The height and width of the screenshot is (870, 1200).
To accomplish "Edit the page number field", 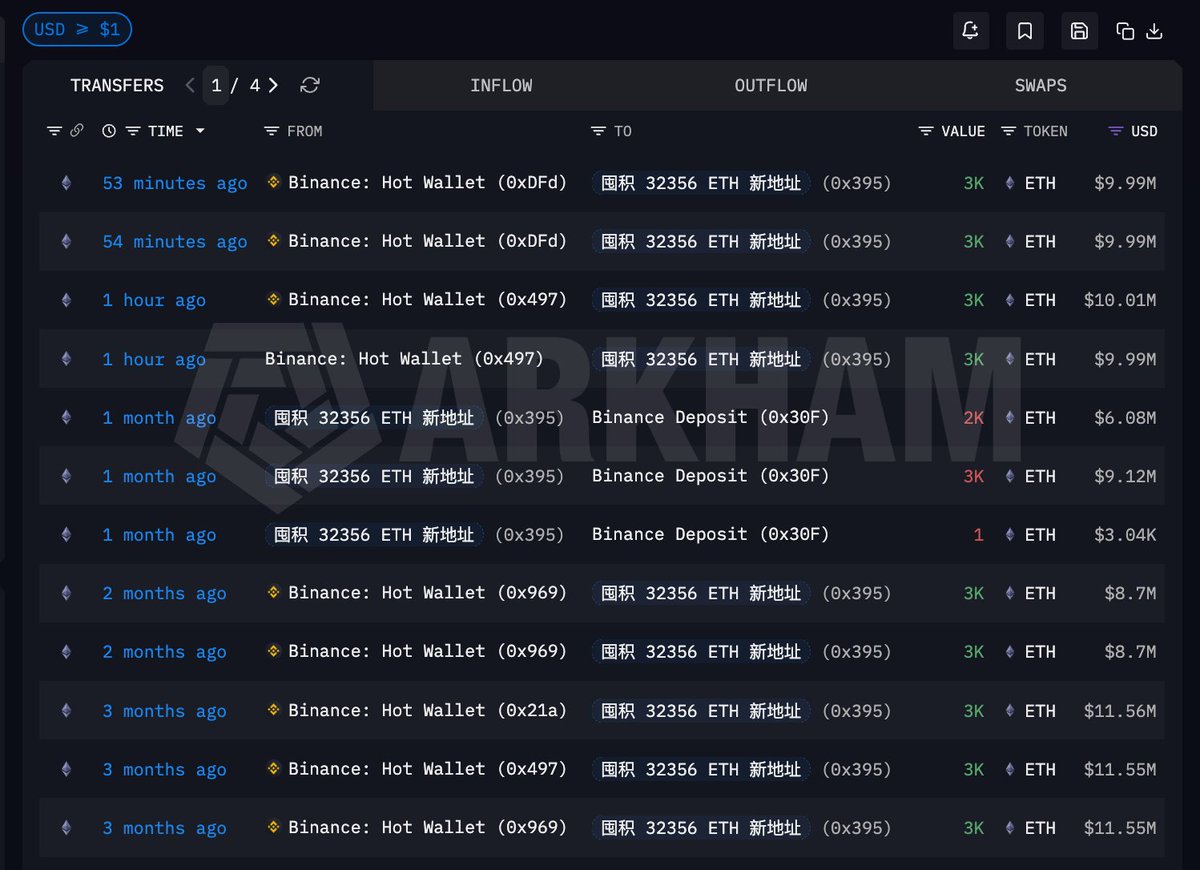I will click(x=216, y=85).
